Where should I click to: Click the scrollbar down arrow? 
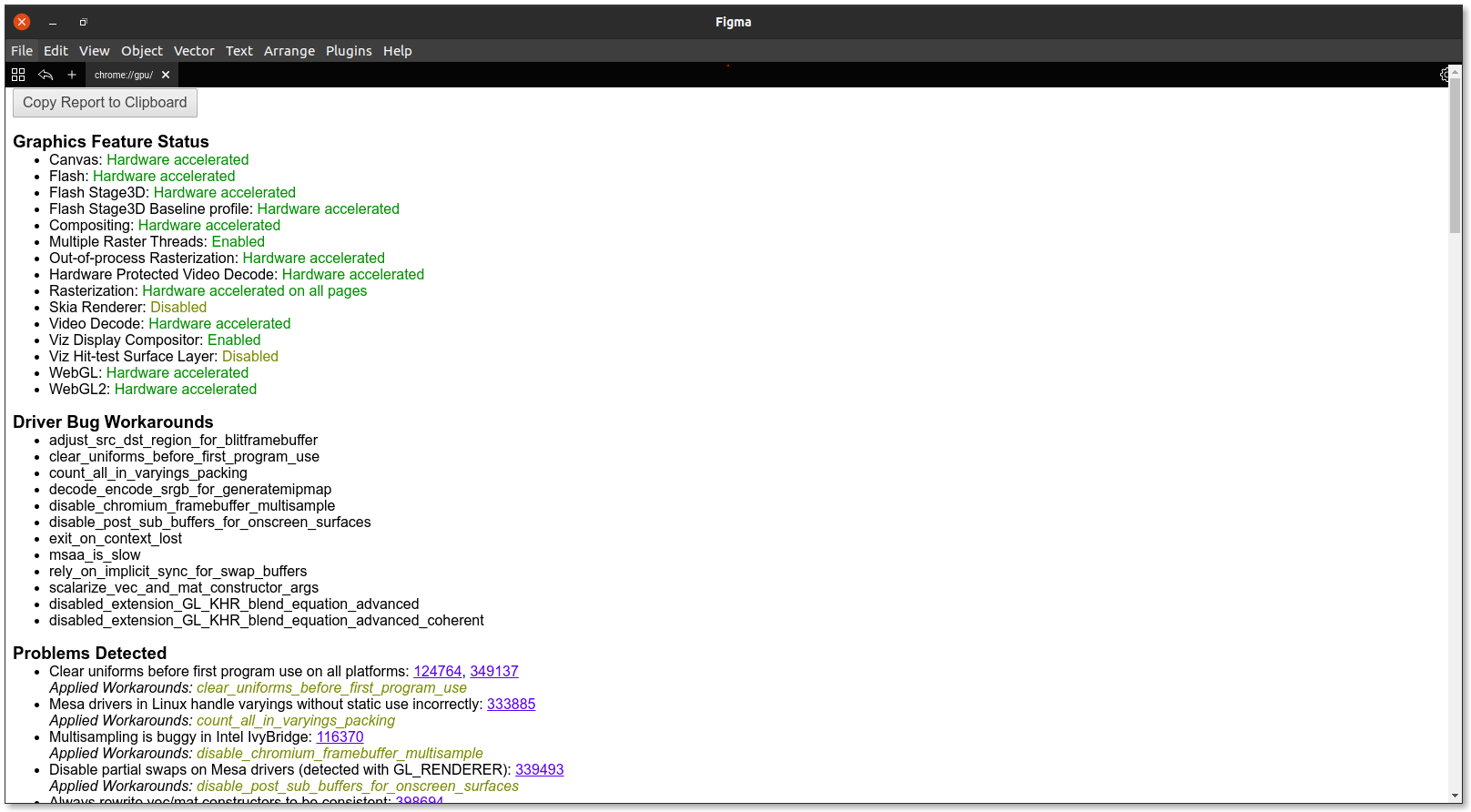coord(1456,797)
